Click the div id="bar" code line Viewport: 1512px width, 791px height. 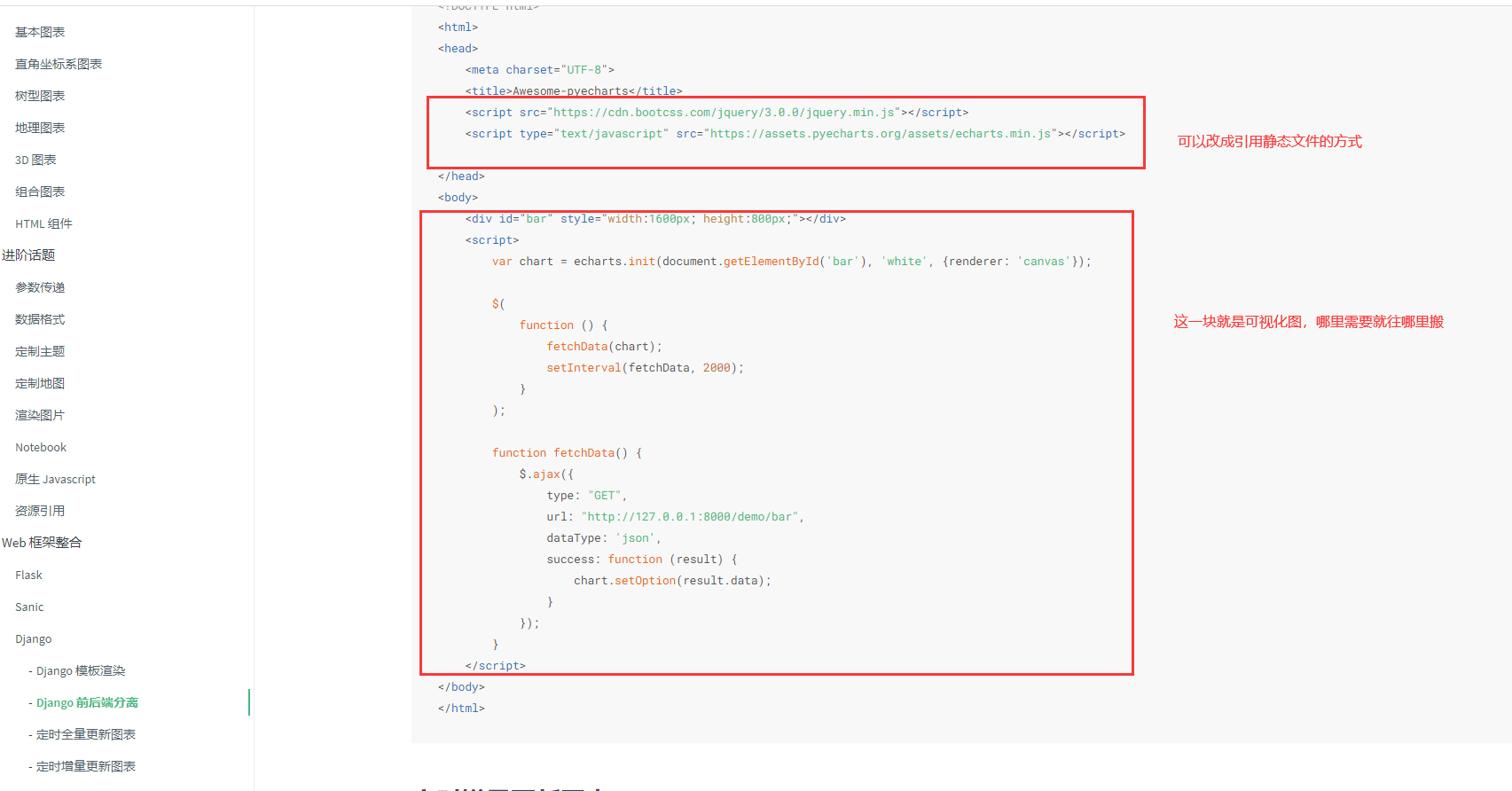click(x=655, y=219)
